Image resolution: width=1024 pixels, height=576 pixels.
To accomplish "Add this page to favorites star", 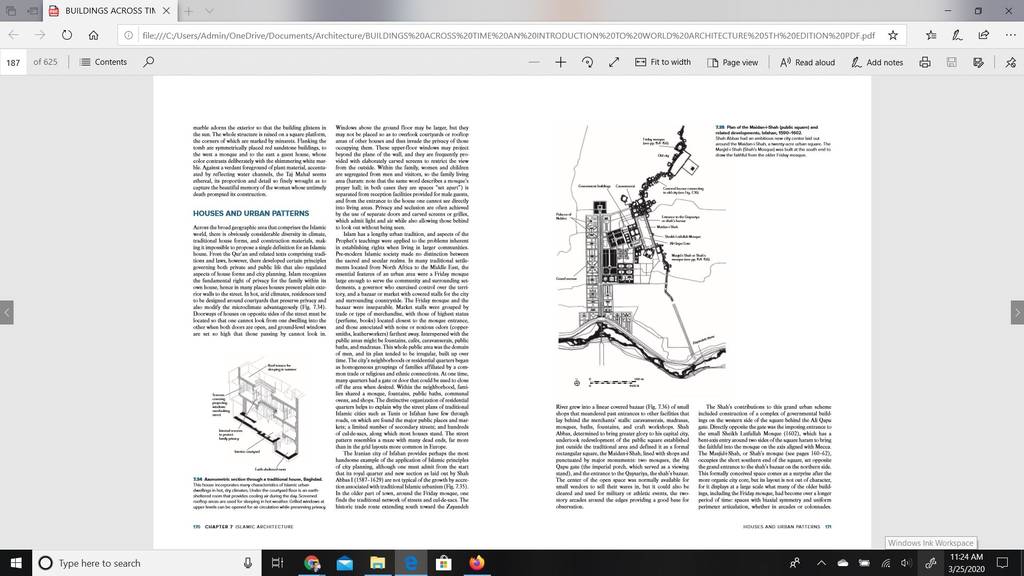I will 893,35.
